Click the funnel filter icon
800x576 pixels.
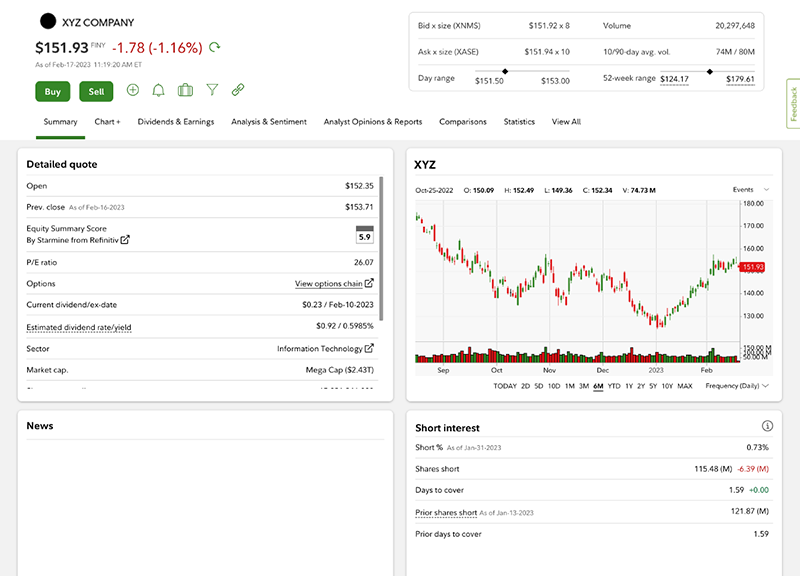tap(212, 90)
